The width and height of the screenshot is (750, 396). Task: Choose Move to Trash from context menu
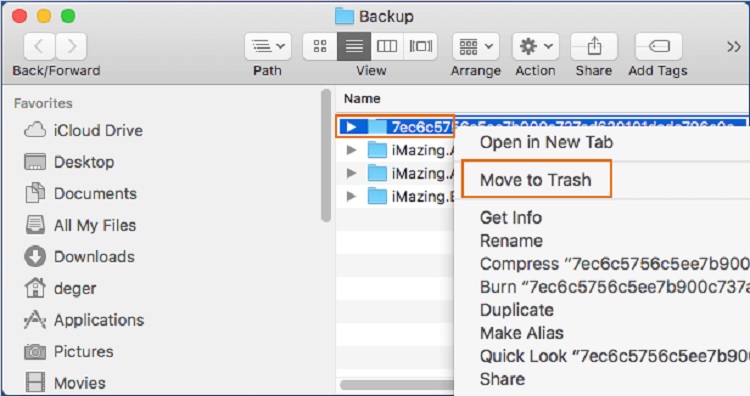point(536,180)
